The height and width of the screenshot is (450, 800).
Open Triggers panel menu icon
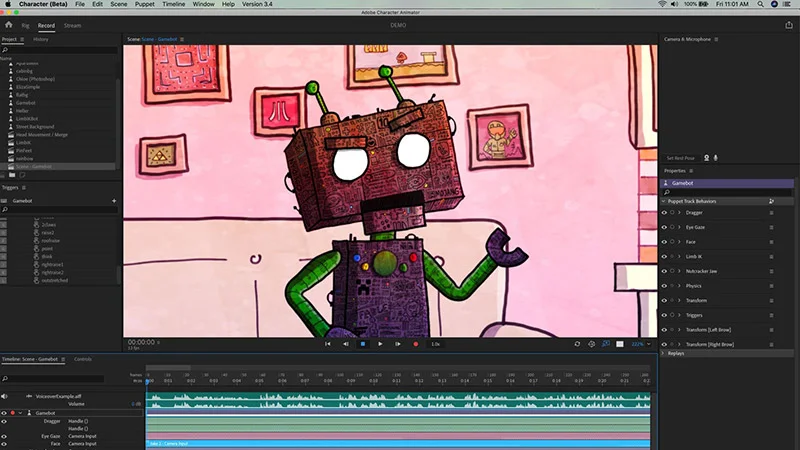click(x=23, y=188)
